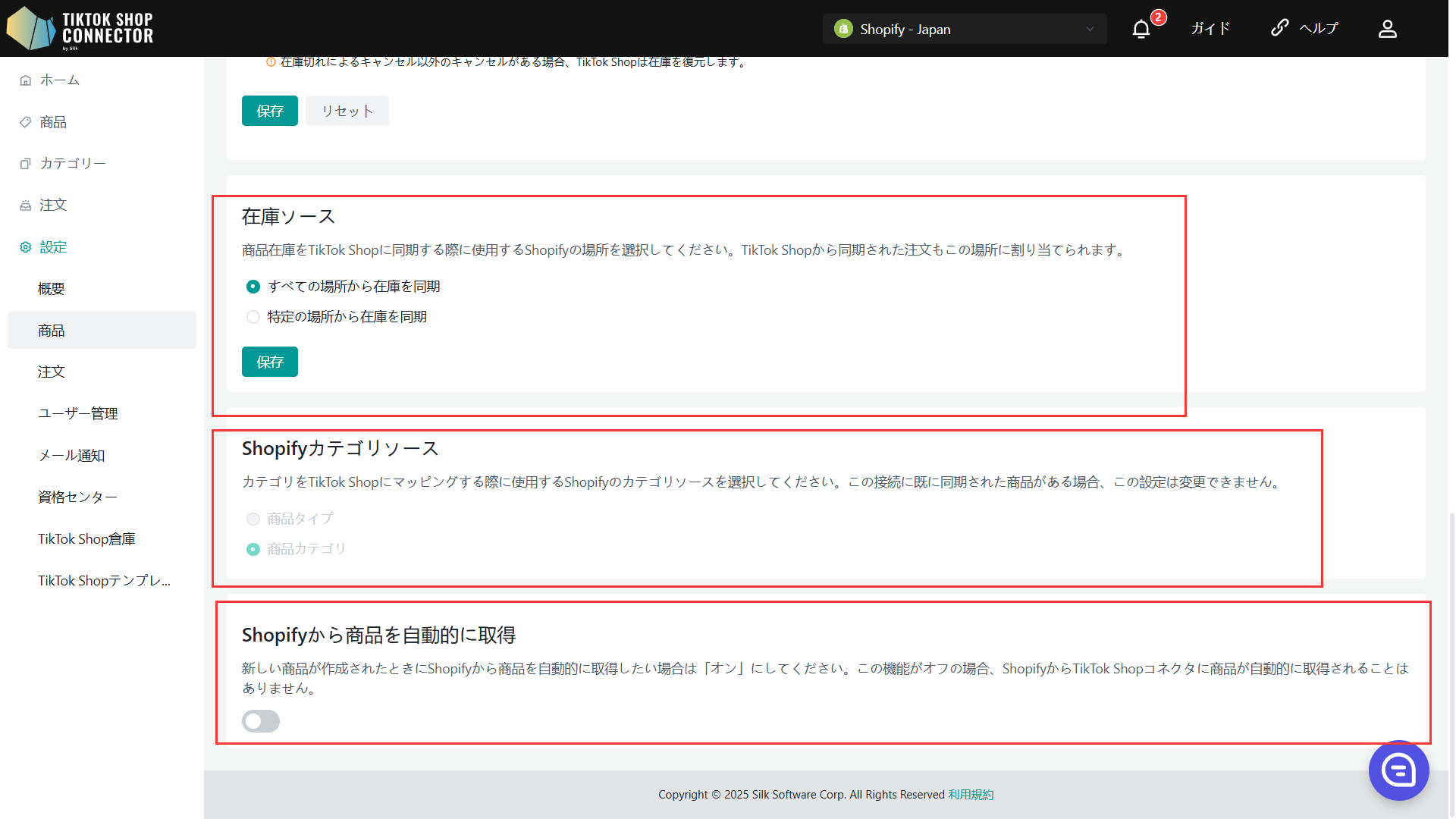Open 商品 top-level sidebar menu
This screenshot has width=1456, height=819.
coord(53,122)
